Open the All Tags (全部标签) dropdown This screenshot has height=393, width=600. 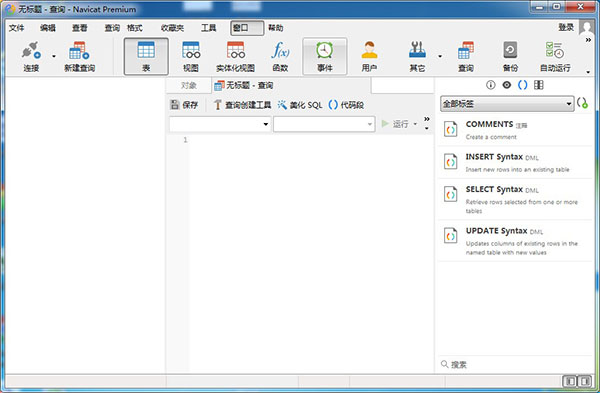tap(507, 104)
